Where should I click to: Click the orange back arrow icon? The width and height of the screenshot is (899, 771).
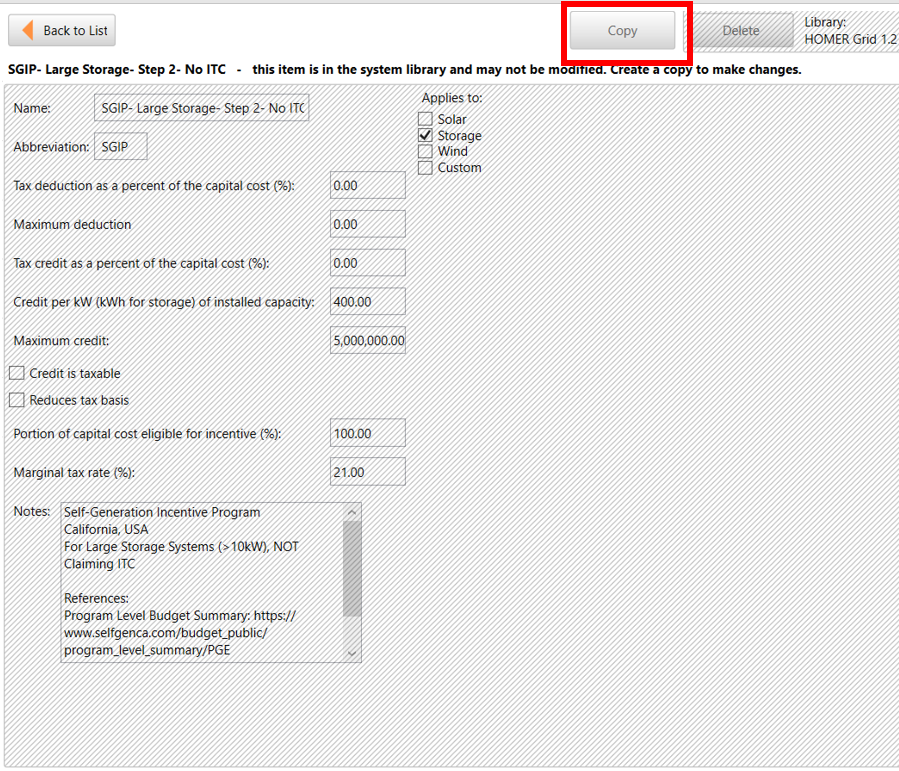click(x=27, y=30)
